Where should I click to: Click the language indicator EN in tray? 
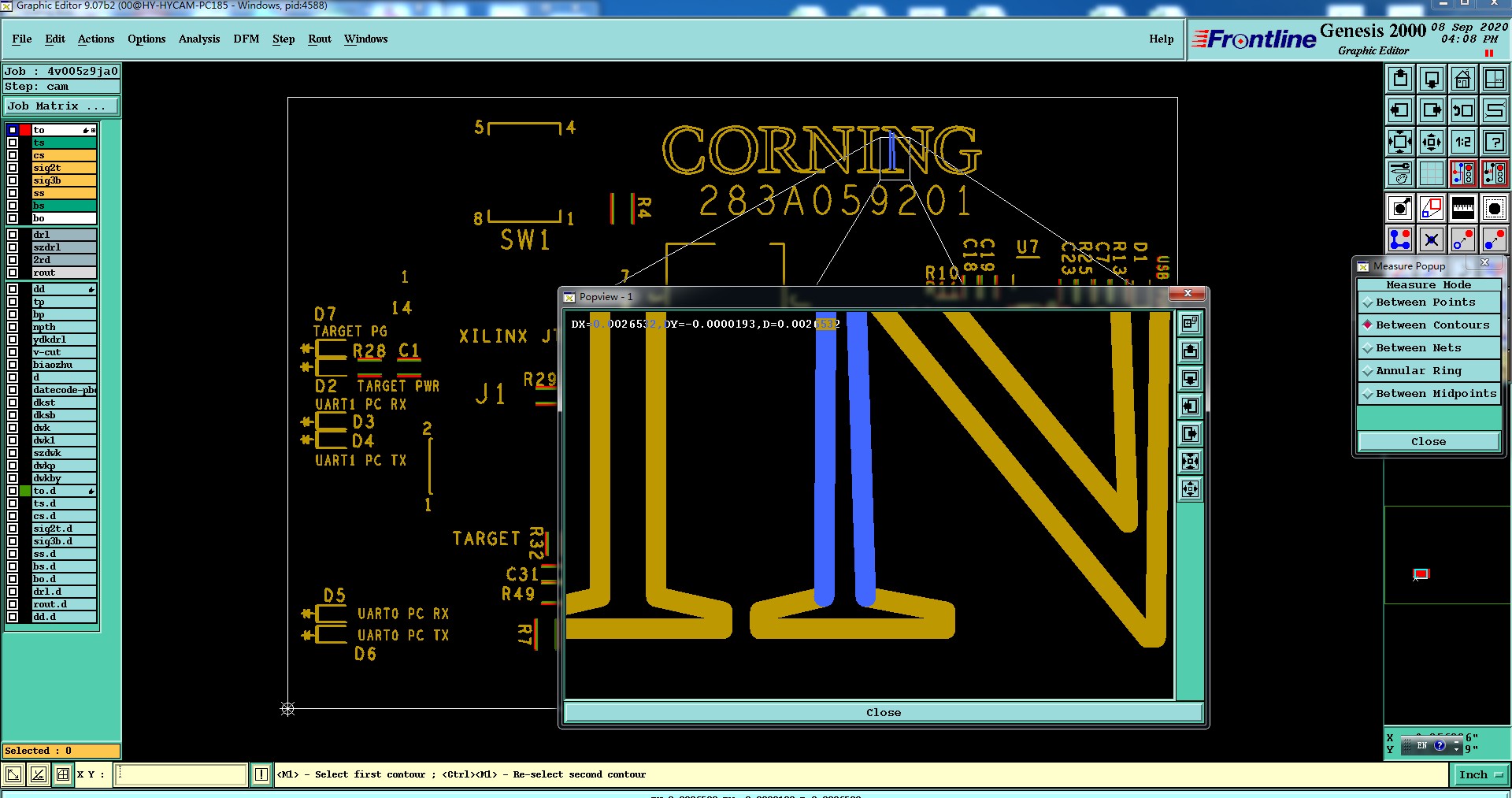pos(1422,745)
